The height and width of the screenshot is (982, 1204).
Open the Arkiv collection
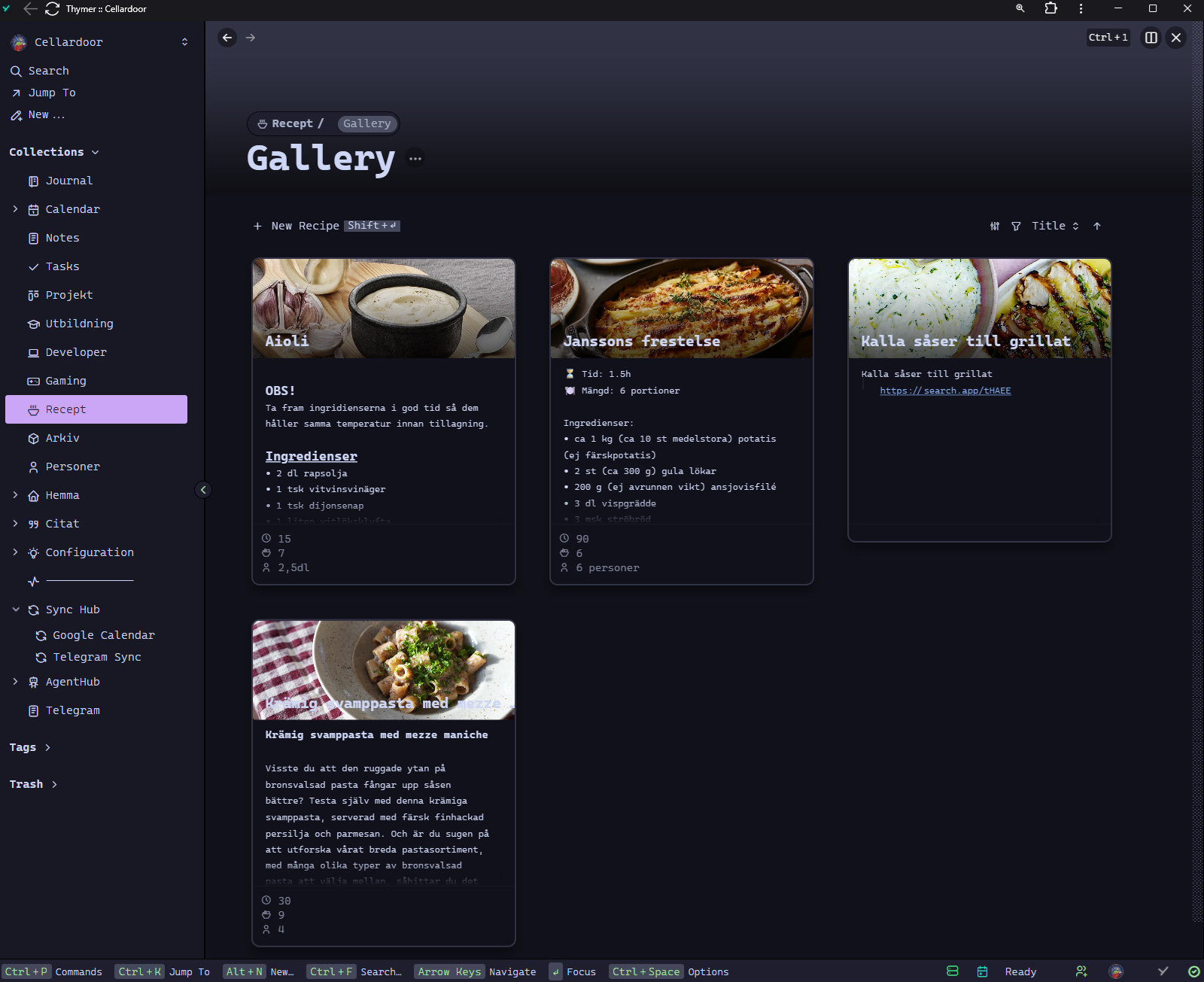coord(96,438)
